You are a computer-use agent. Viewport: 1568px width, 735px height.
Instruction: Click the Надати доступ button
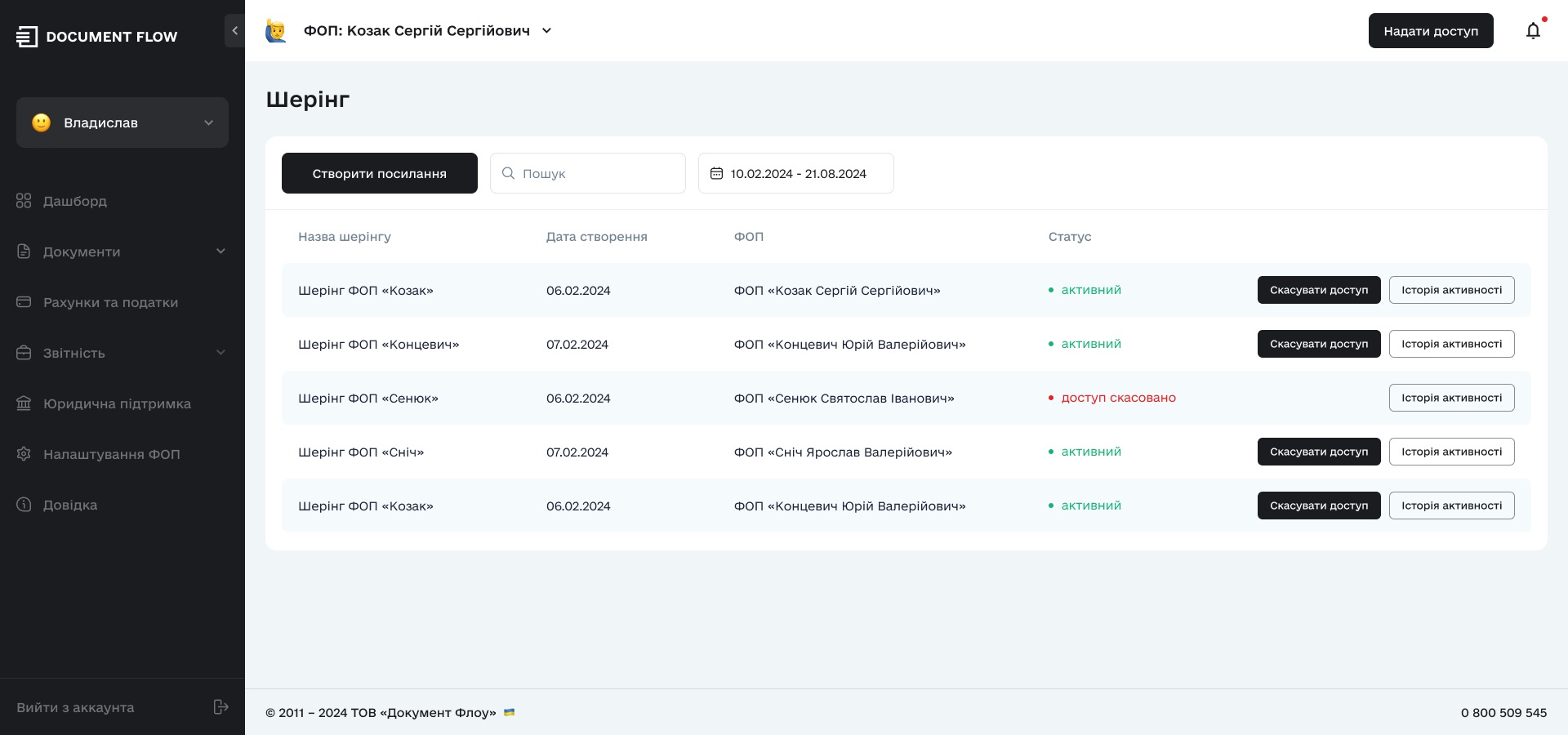(1431, 31)
